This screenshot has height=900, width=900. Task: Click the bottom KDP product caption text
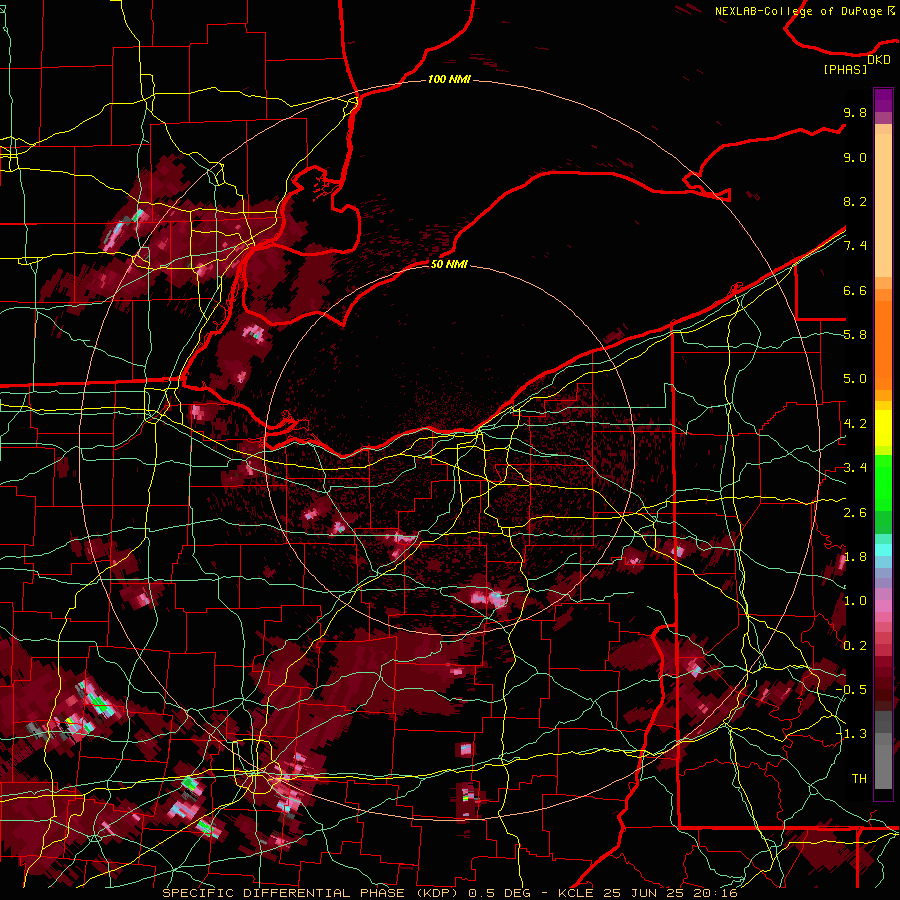[449, 893]
